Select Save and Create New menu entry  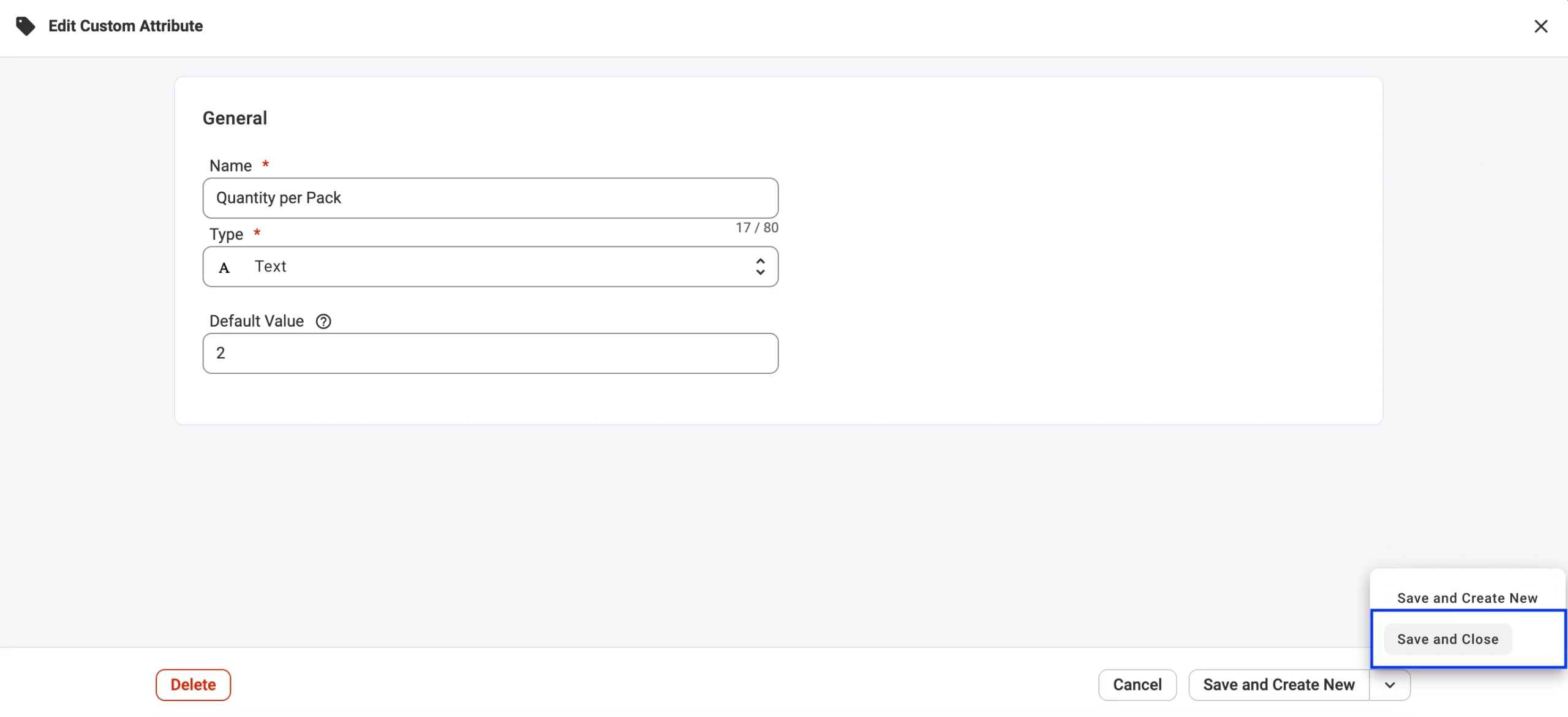(x=1467, y=598)
